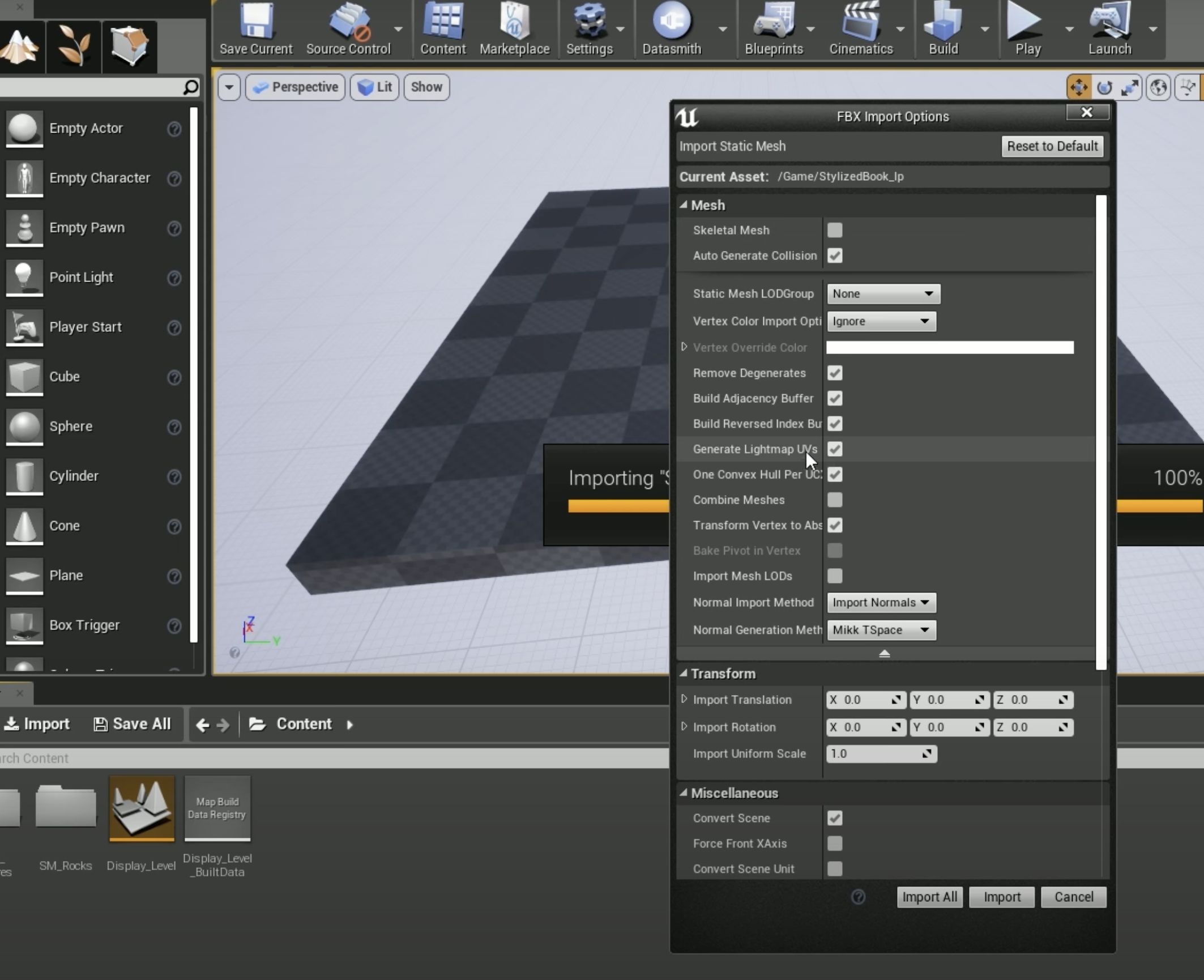Open the Normal Import Method dropdown

click(x=881, y=602)
